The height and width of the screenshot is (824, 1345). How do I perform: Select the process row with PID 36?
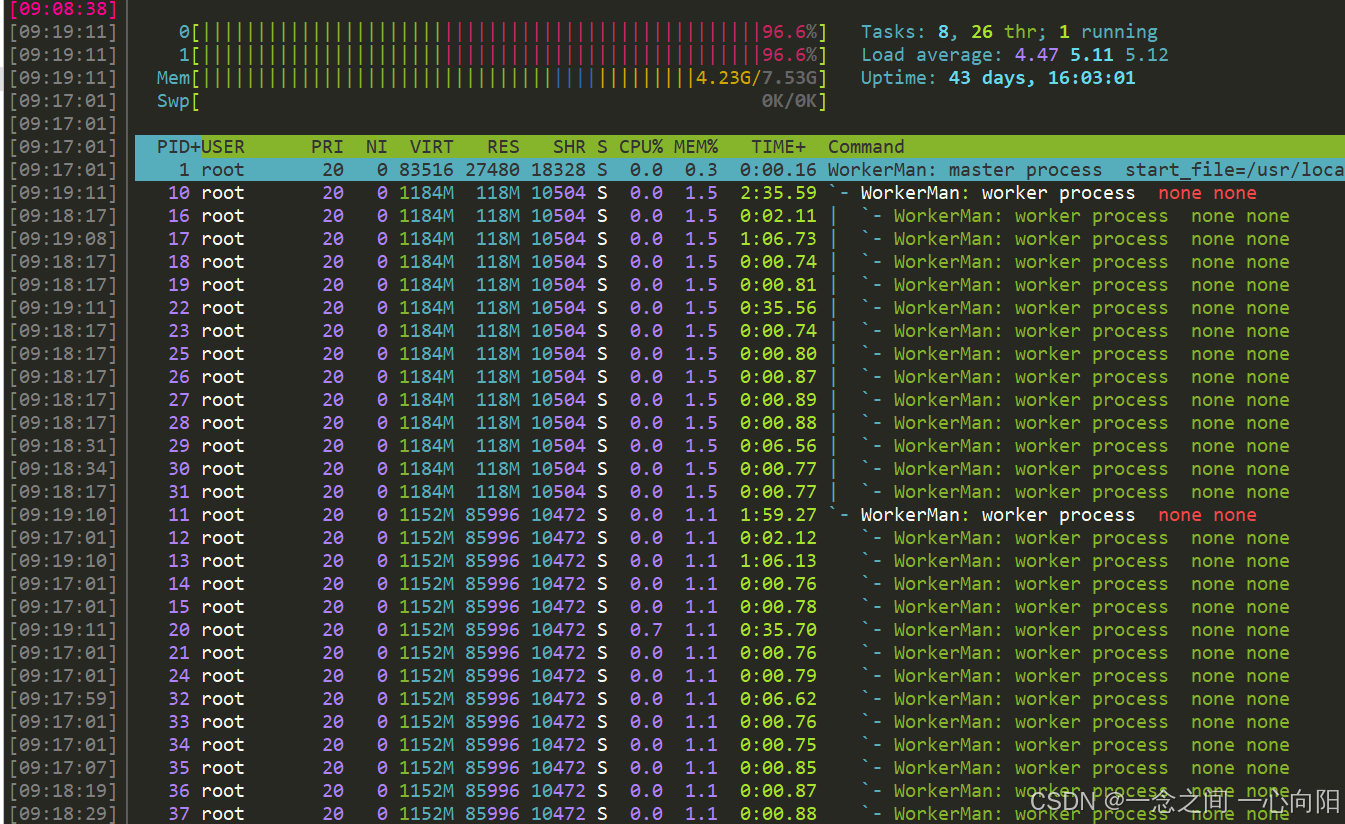pyautogui.click(x=740, y=791)
